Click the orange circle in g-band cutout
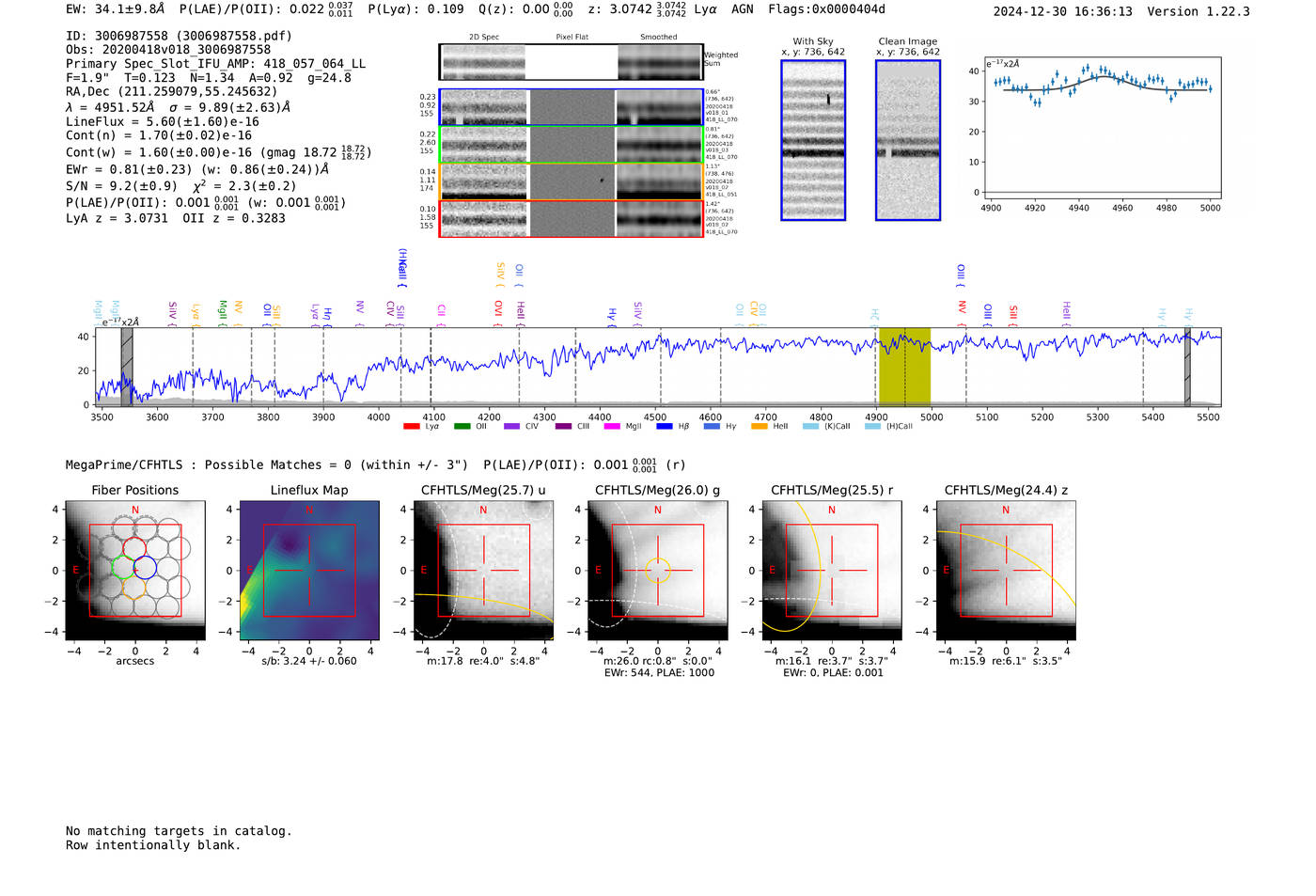Viewport: 1316px width, 896px height. coord(657,570)
